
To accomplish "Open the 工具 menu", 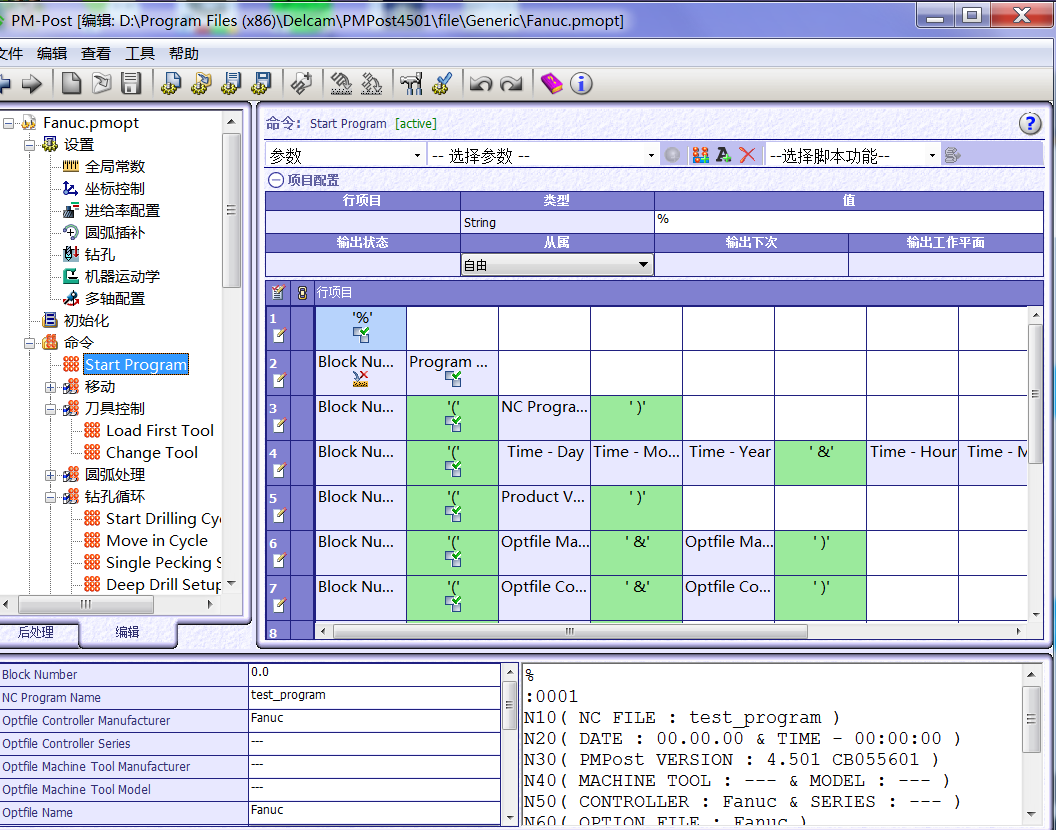I will 139,53.
